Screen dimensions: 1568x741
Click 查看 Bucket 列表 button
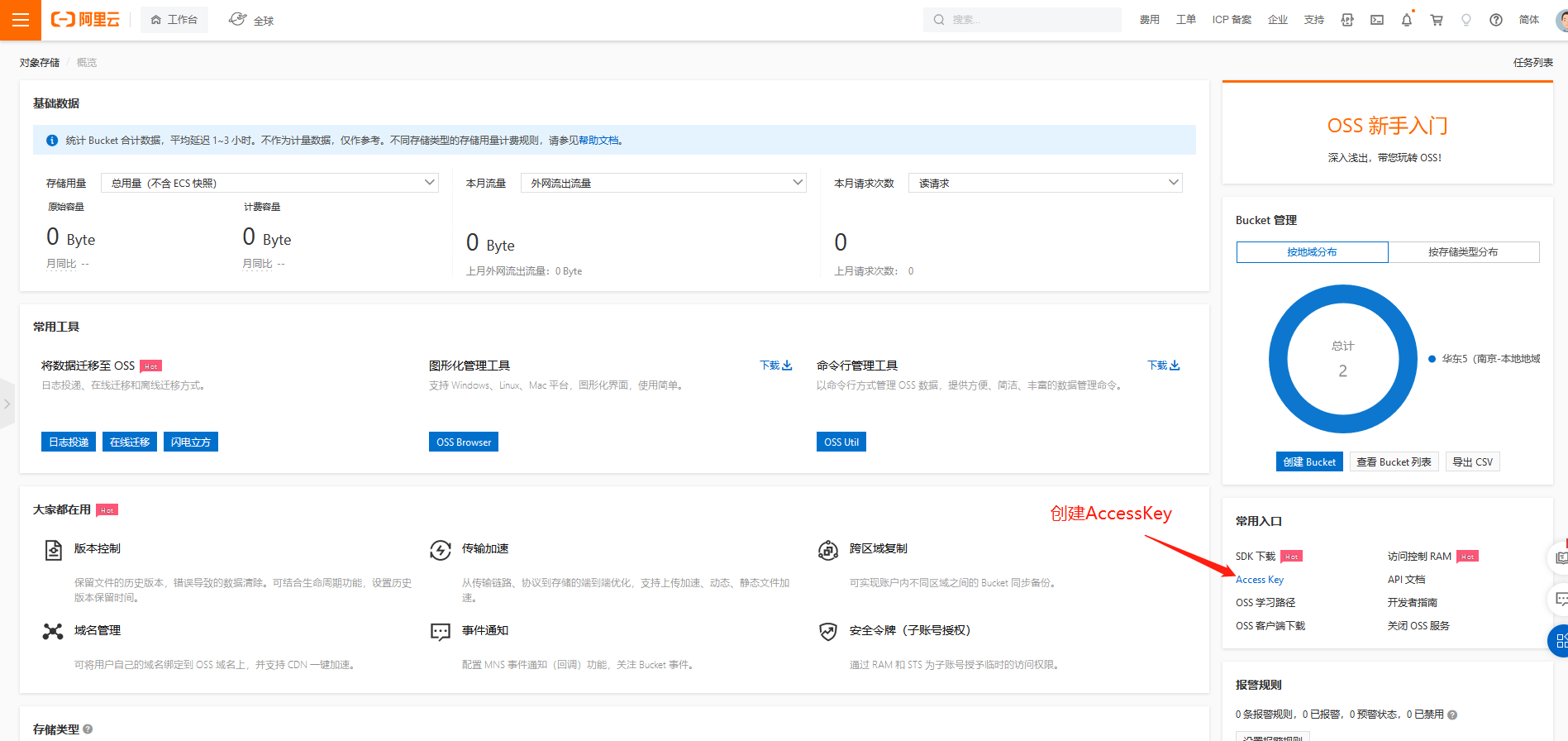1394,462
